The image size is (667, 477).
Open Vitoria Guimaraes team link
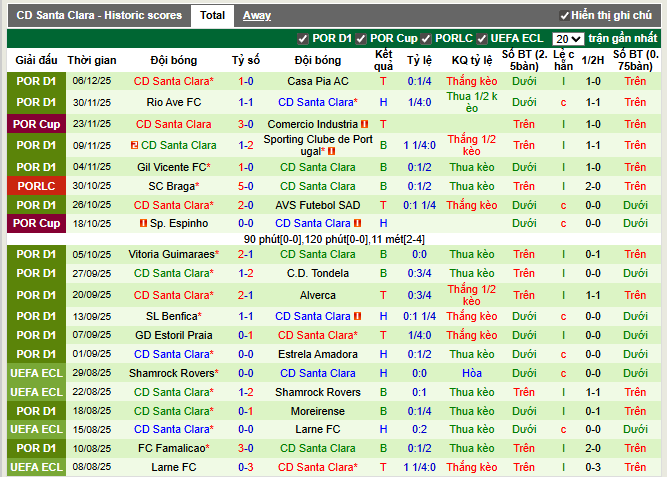click(x=171, y=254)
